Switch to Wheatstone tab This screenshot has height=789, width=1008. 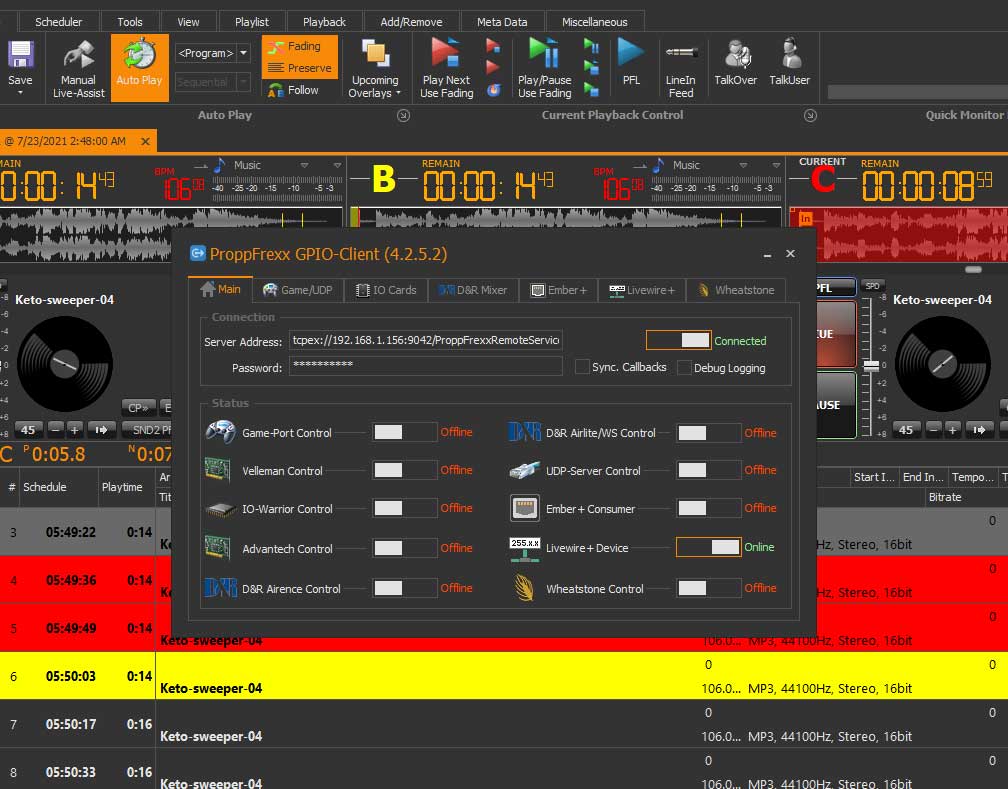[736, 290]
